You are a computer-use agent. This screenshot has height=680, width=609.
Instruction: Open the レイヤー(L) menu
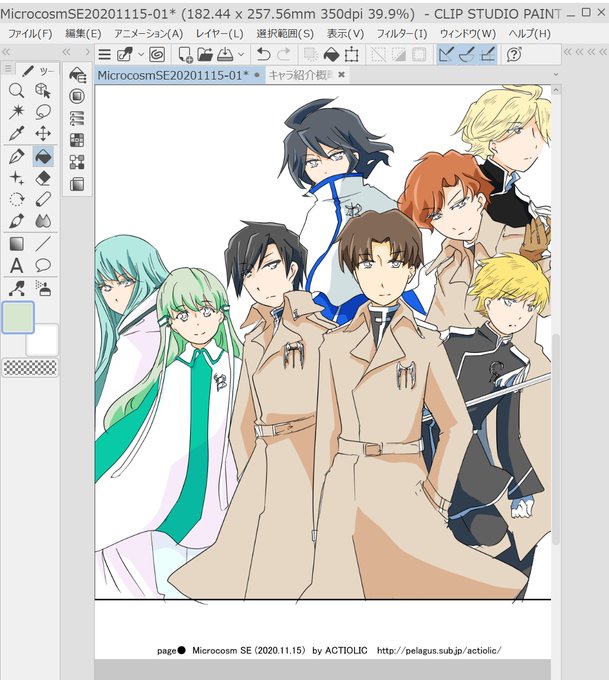coord(219,33)
